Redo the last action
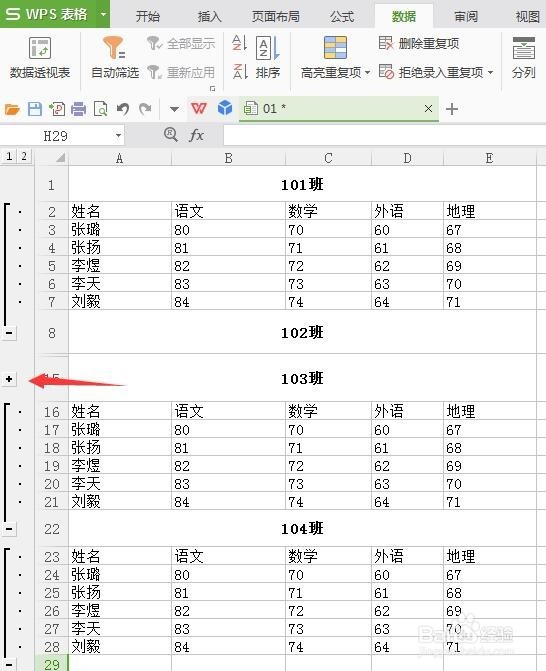 (x=145, y=109)
